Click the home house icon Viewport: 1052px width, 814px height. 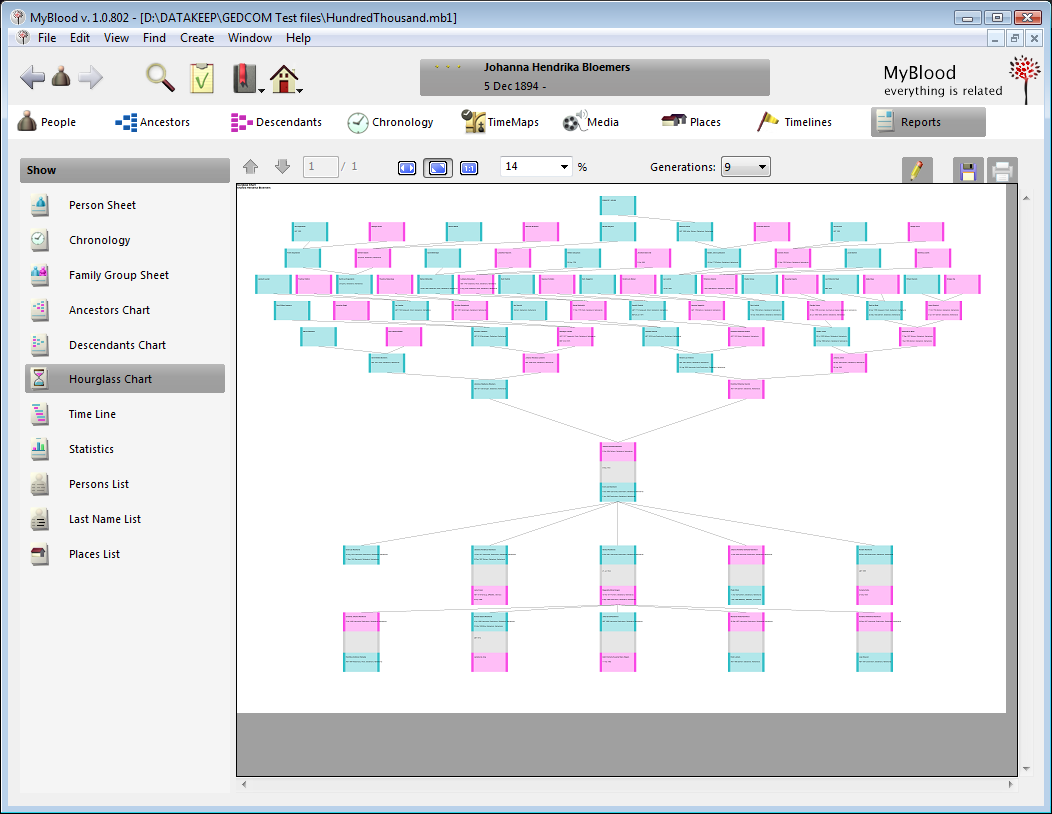[x=283, y=79]
